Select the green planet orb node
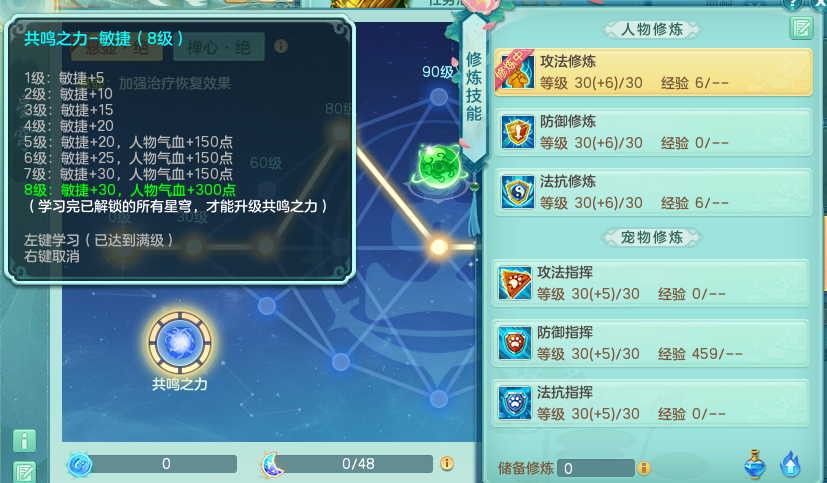 (x=440, y=167)
